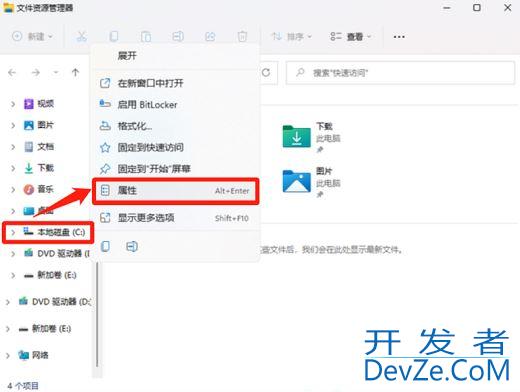Open the 查看 (View) dropdown

[x=350, y=36]
